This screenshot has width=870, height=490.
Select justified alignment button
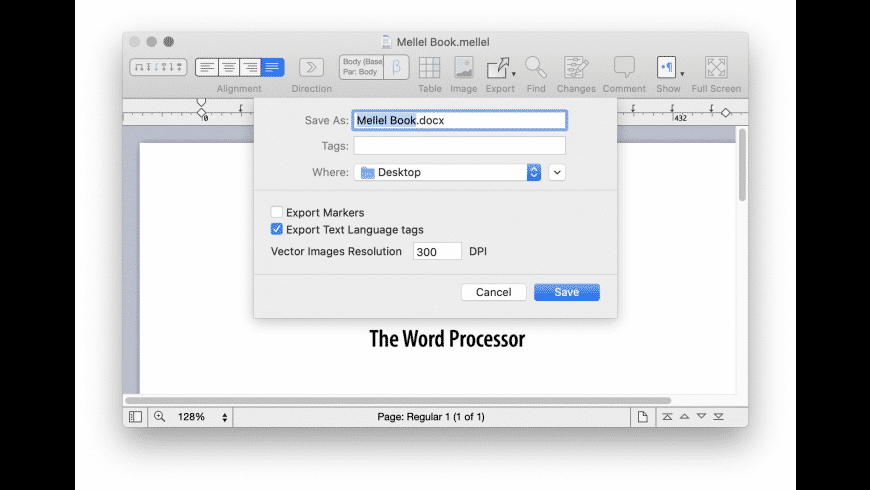click(272, 67)
